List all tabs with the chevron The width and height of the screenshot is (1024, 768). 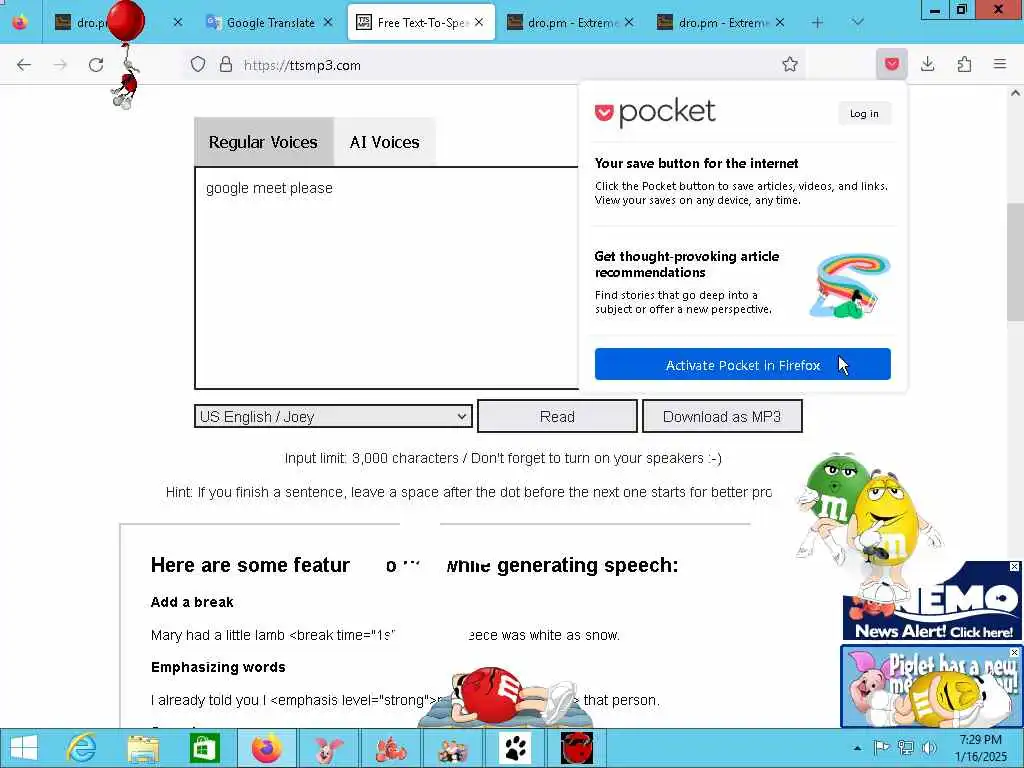point(857,23)
